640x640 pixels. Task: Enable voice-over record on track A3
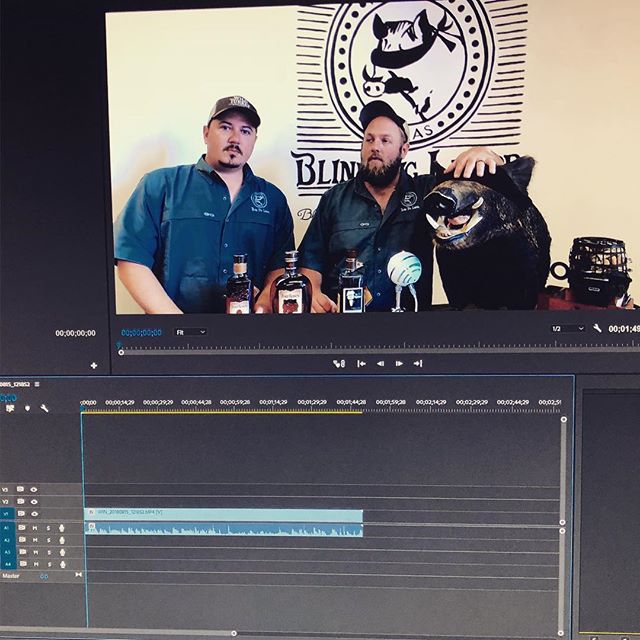tap(62, 553)
